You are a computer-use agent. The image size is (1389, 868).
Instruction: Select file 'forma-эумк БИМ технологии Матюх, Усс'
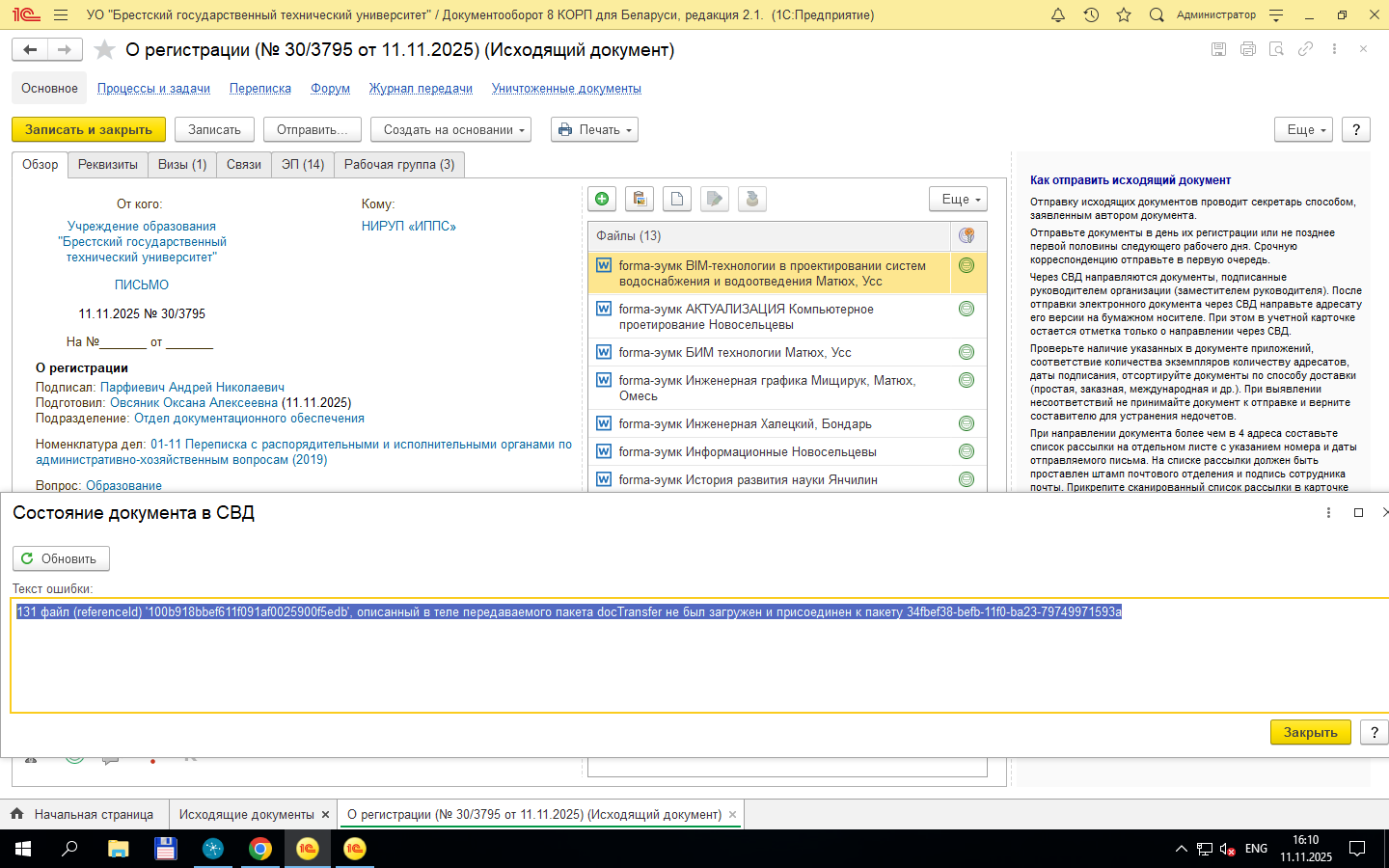(734, 353)
